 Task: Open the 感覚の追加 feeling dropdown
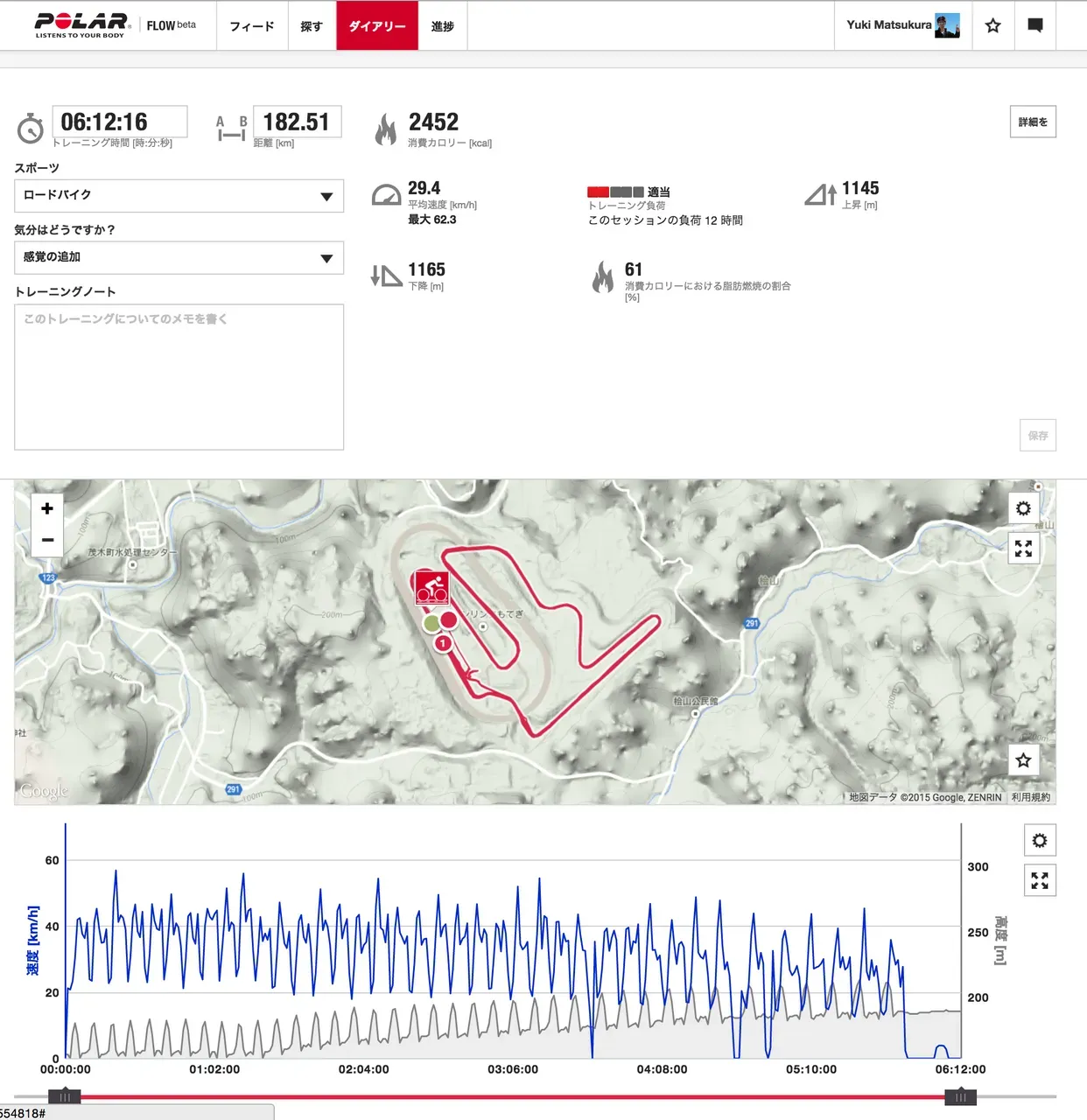point(179,257)
